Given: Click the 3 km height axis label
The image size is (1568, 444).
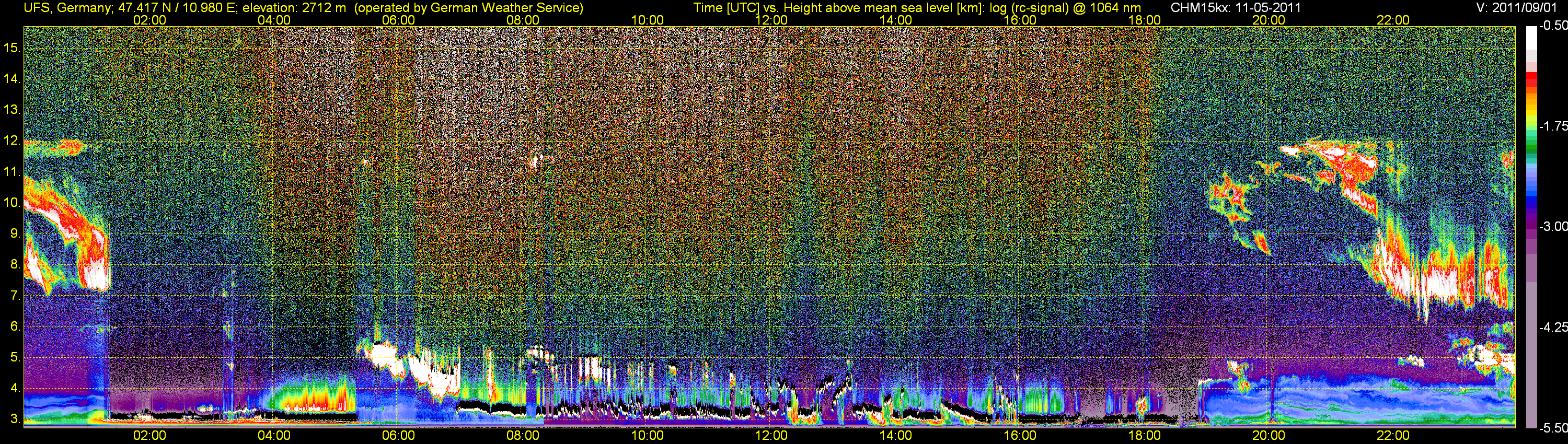Looking at the screenshot, I should [x=15, y=419].
